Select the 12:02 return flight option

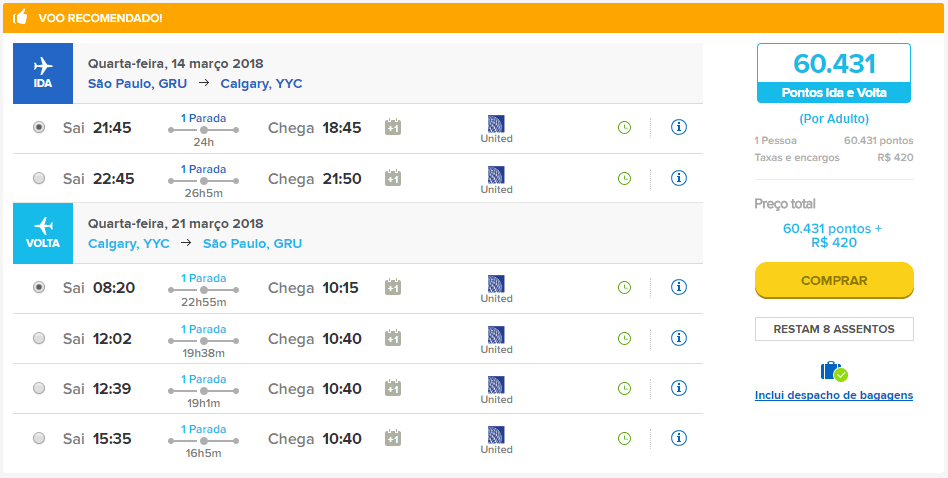coord(39,338)
